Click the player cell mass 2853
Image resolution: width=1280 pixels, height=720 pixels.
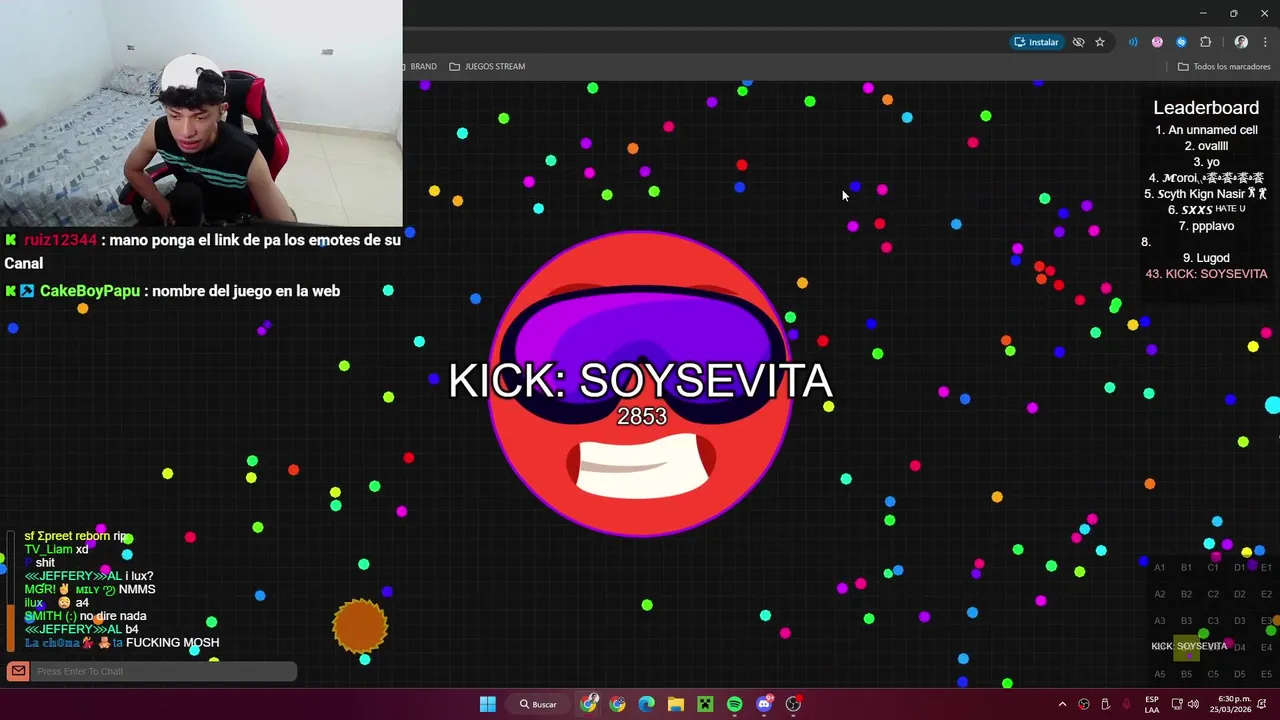[641, 417]
